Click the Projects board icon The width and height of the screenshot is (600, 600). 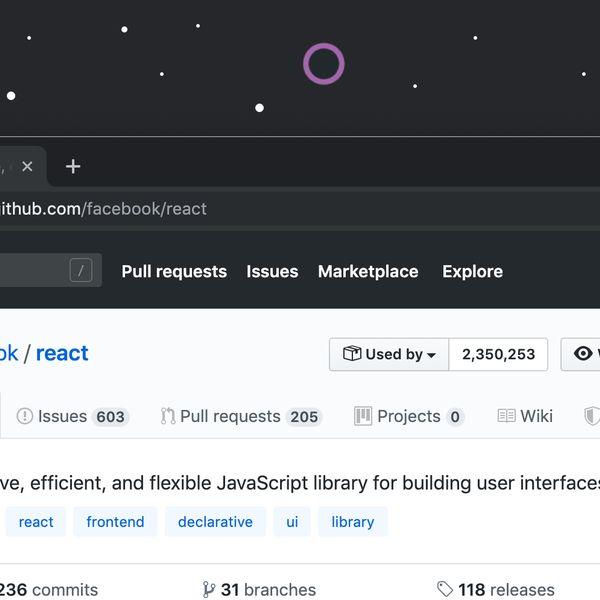pyautogui.click(x=363, y=416)
